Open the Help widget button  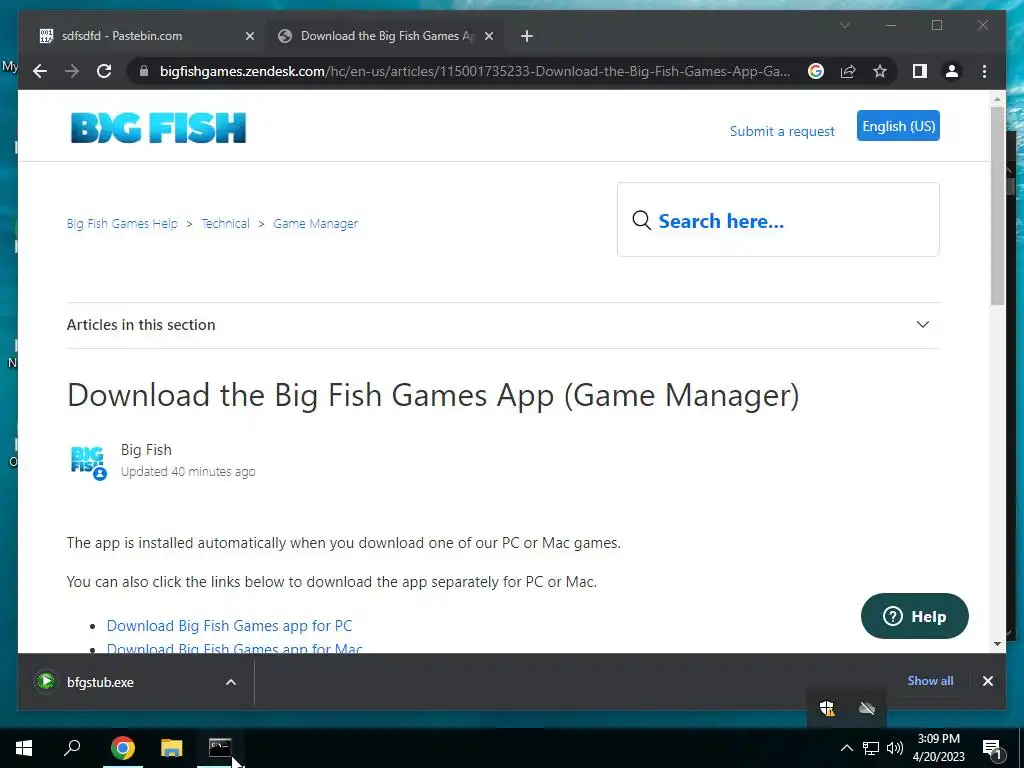click(914, 616)
